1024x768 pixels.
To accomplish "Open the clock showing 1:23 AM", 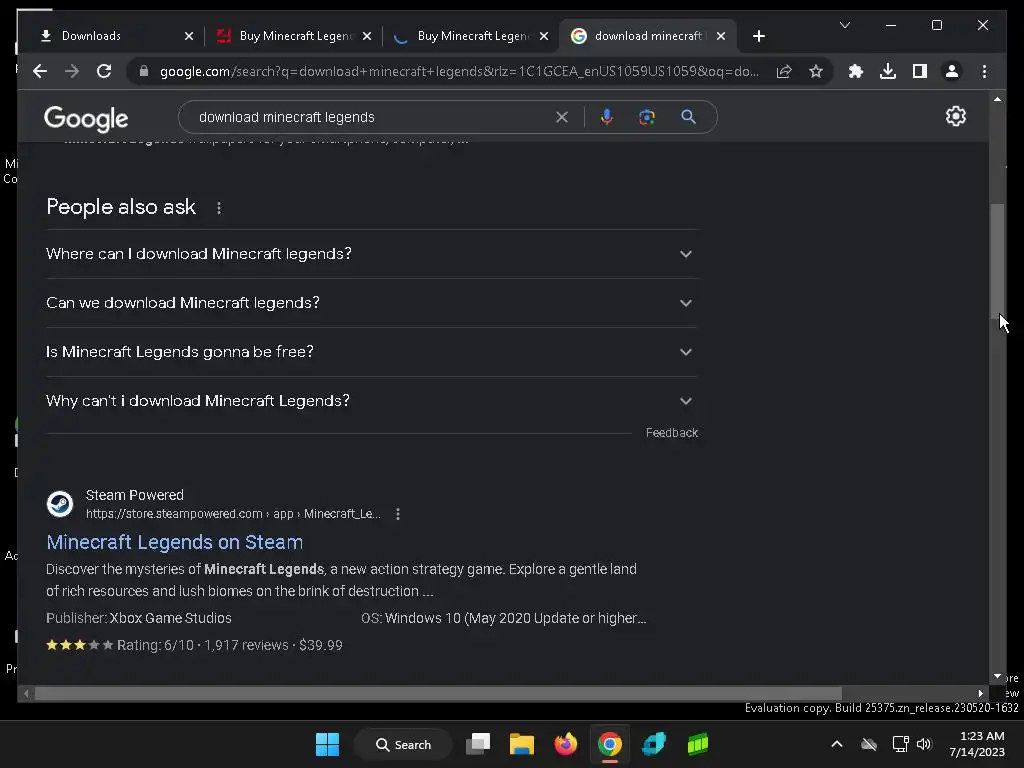I will pyautogui.click(x=978, y=744).
